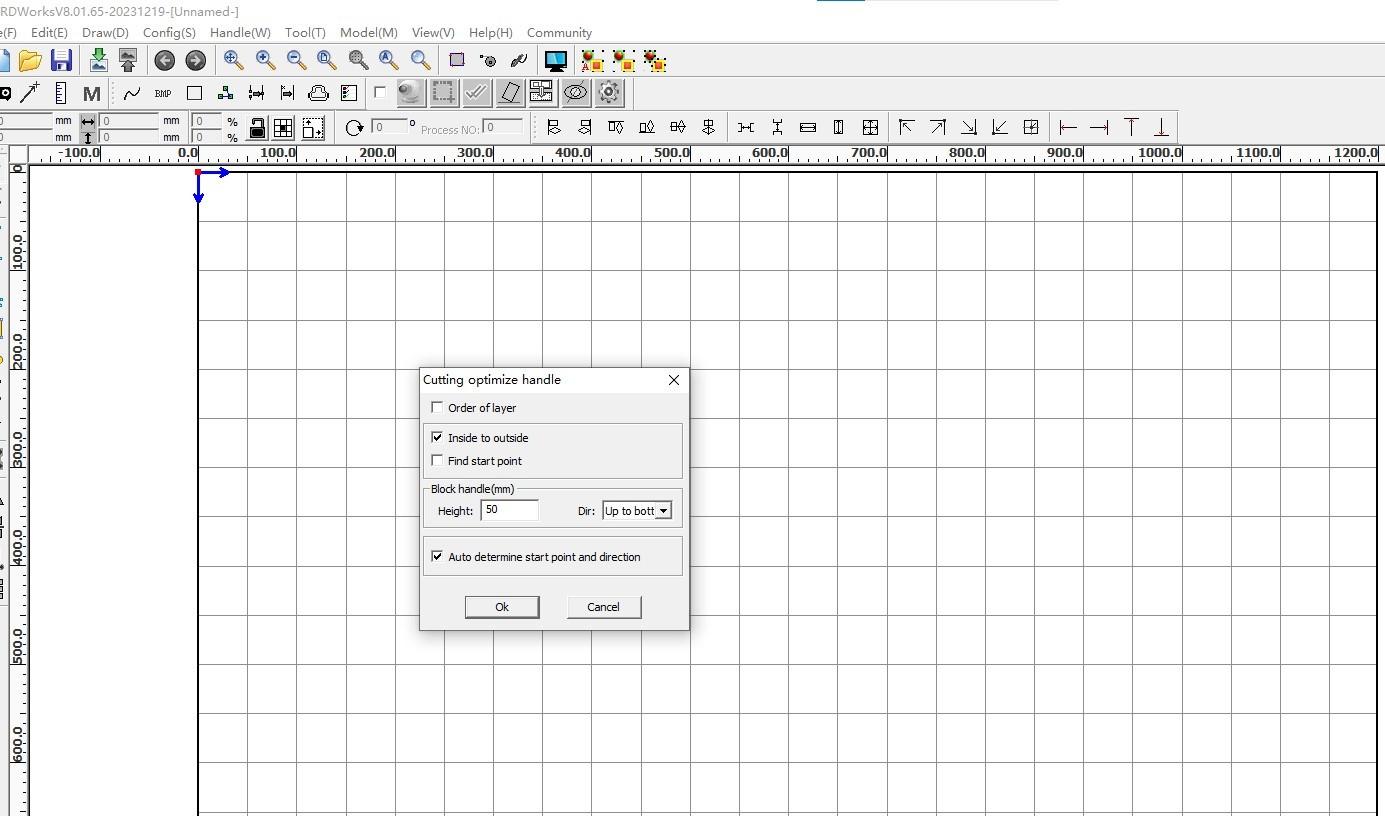The width and height of the screenshot is (1385, 816).
Task: Open the Help(H) menu
Action: click(491, 33)
